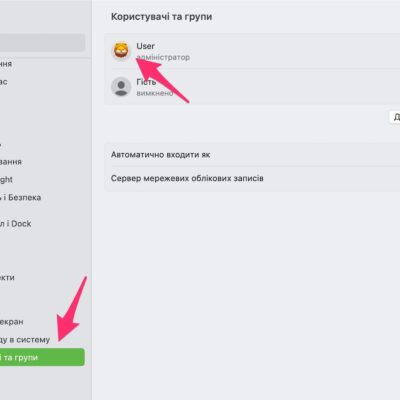Select the User administrator account row
Viewport: 400px width, 400px height.
click(x=252, y=51)
